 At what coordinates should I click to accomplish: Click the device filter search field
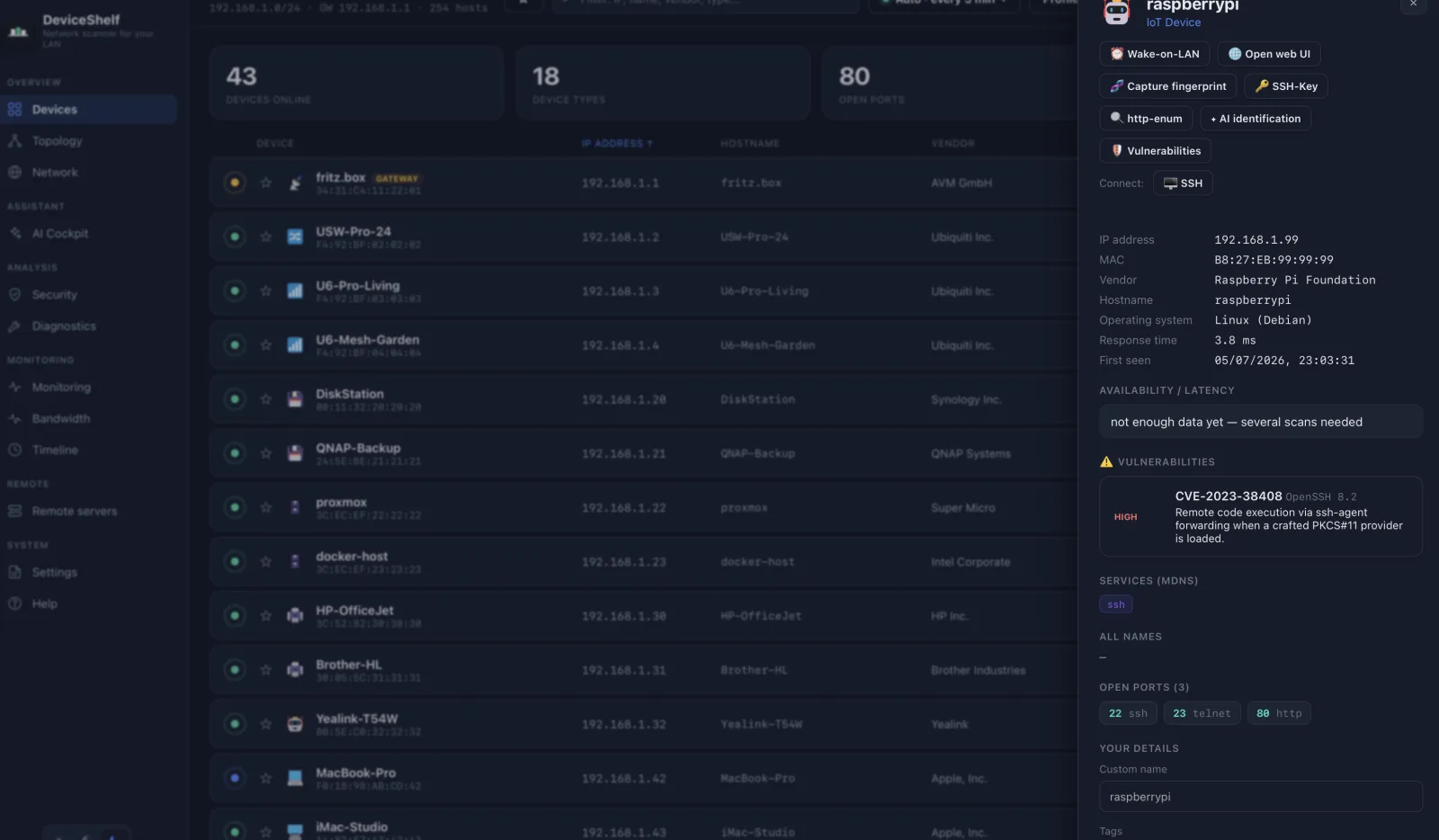coord(706,3)
